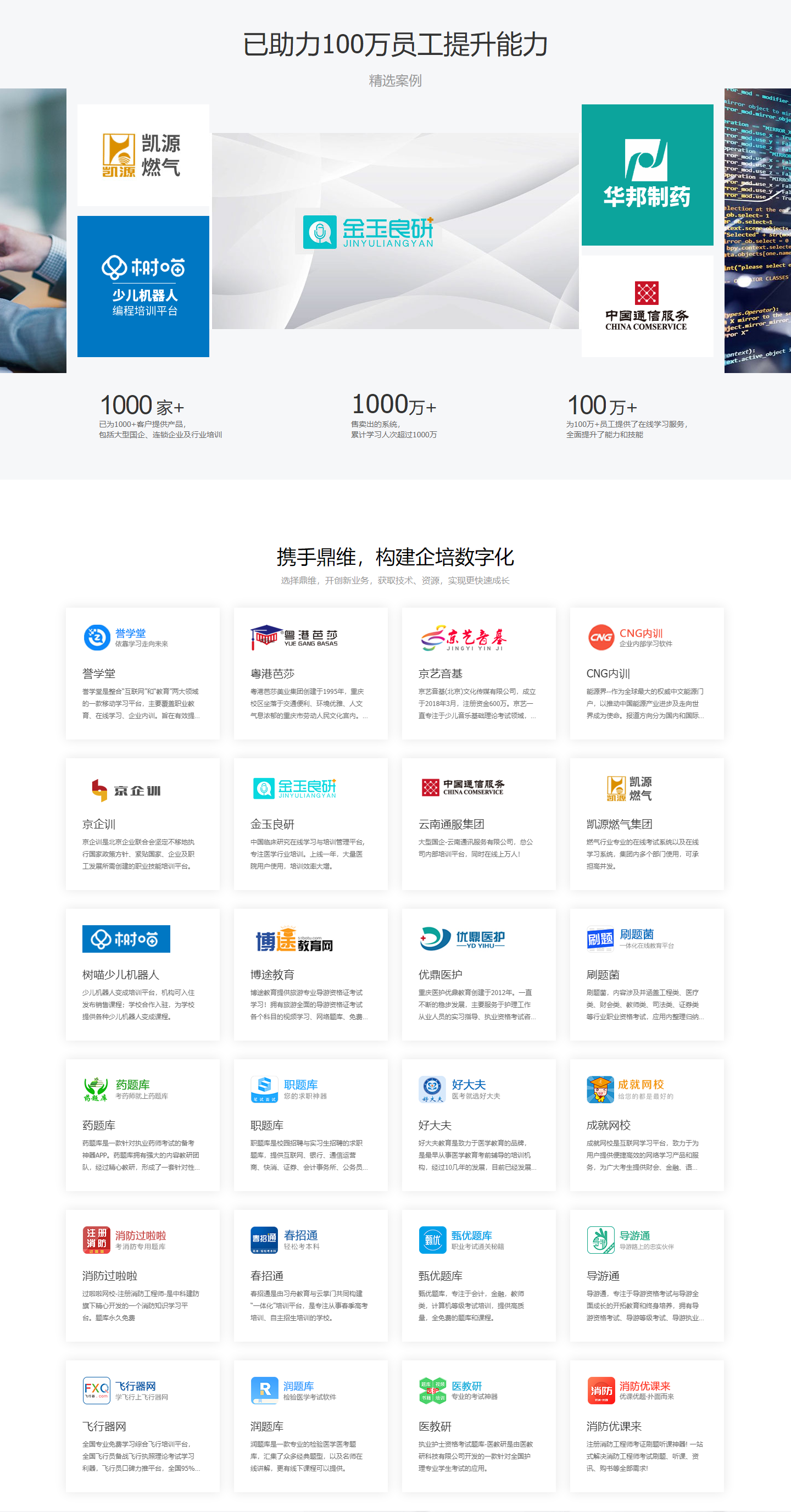The height and width of the screenshot is (1512, 791).
Task: Select the 金玉良研 center banner logo
Action: tap(369, 232)
